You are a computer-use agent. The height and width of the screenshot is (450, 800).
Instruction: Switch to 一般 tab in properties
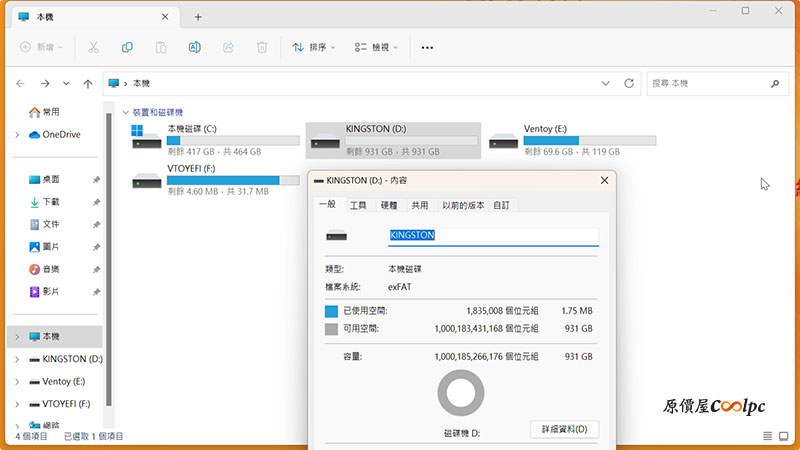click(328, 205)
